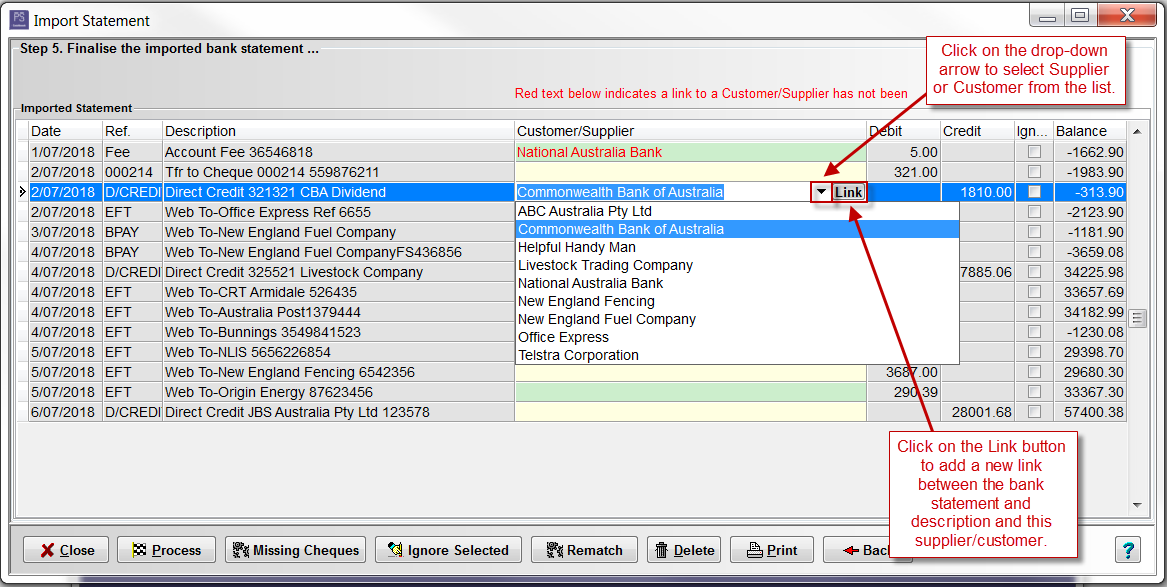Tick Ignore checkbox for Australia Post row
This screenshot has height=587, width=1167.
pyautogui.click(x=1034, y=312)
